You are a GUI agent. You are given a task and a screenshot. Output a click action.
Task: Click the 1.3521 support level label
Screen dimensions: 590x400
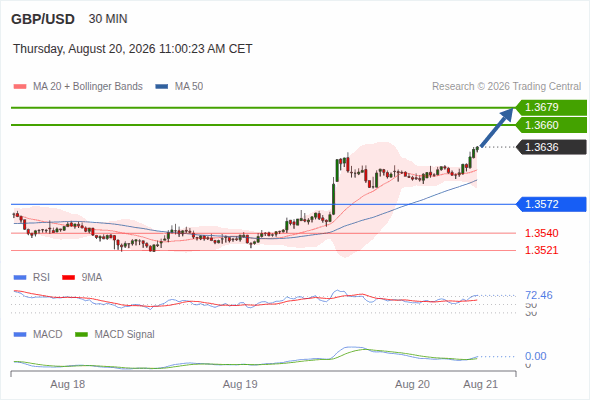point(541,250)
